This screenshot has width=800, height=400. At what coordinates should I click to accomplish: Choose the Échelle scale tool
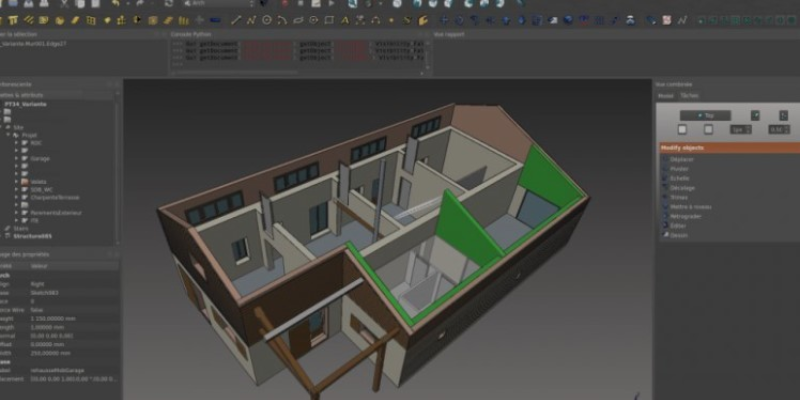[x=679, y=178]
